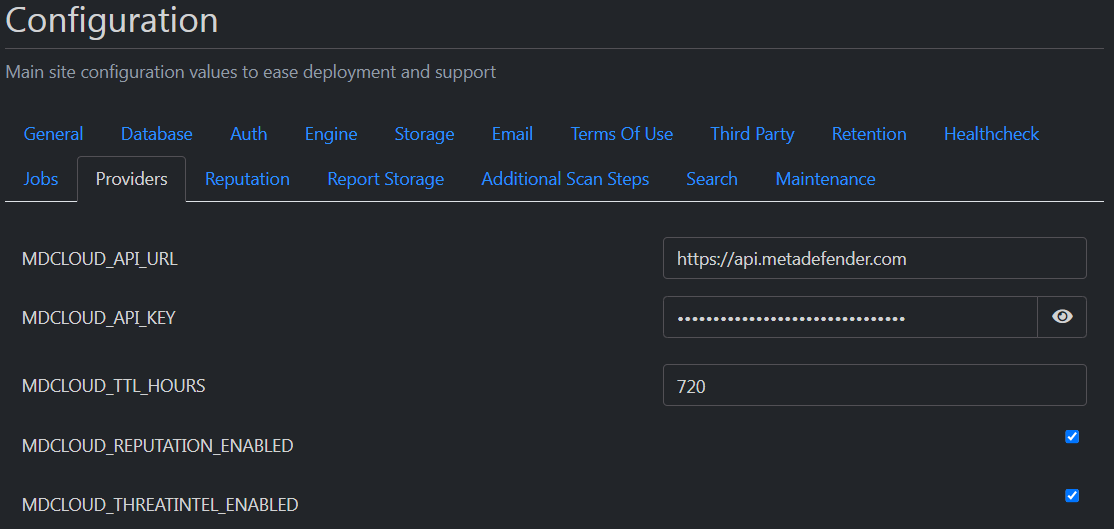Select the Third Party tab
The width and height of the screenshot is (1114, 529).
point(752,133)
